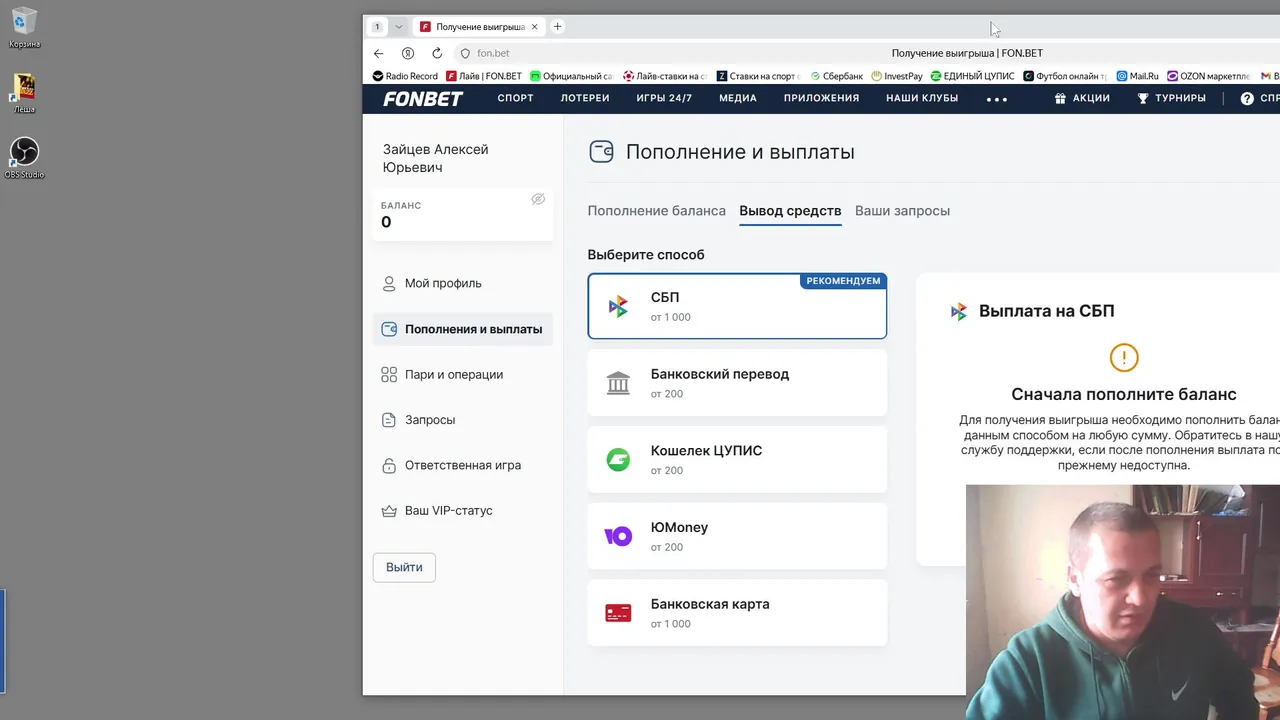Open the МЕДИА menu item
Screen dimensions: 1280x720
click(x=738, y=98)
